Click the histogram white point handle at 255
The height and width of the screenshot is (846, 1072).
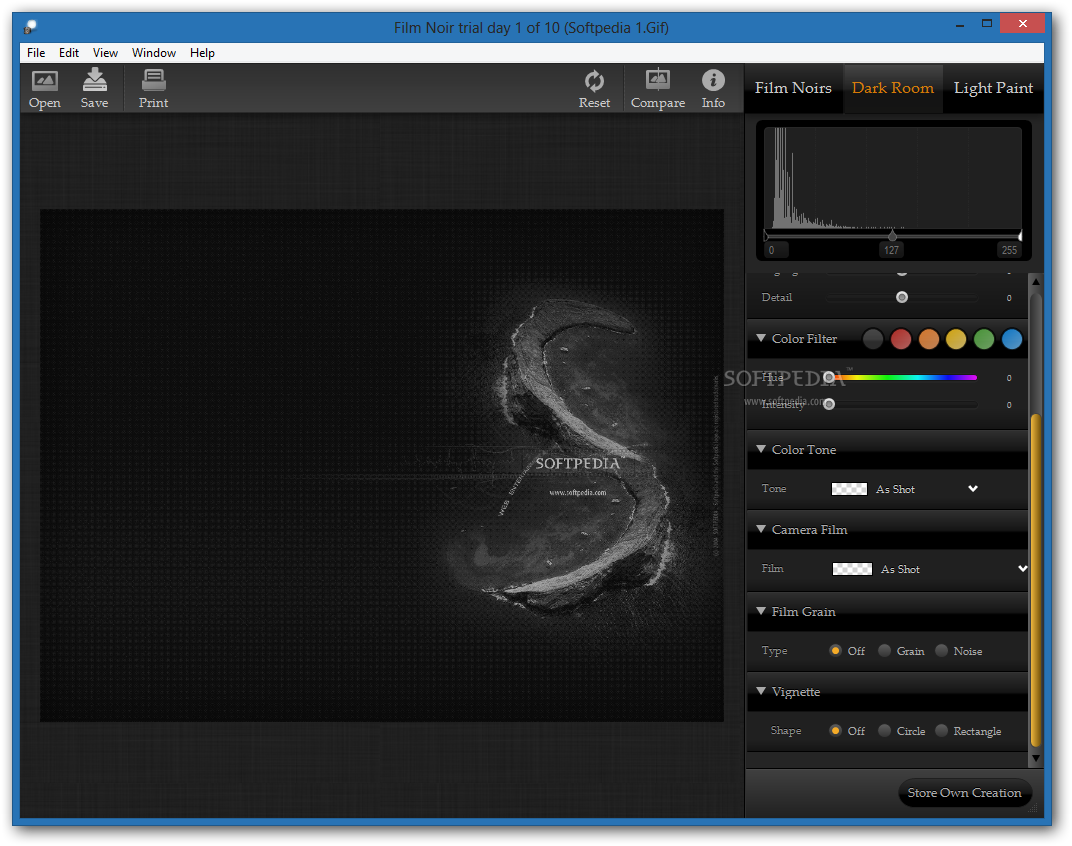click(1019, 236)
